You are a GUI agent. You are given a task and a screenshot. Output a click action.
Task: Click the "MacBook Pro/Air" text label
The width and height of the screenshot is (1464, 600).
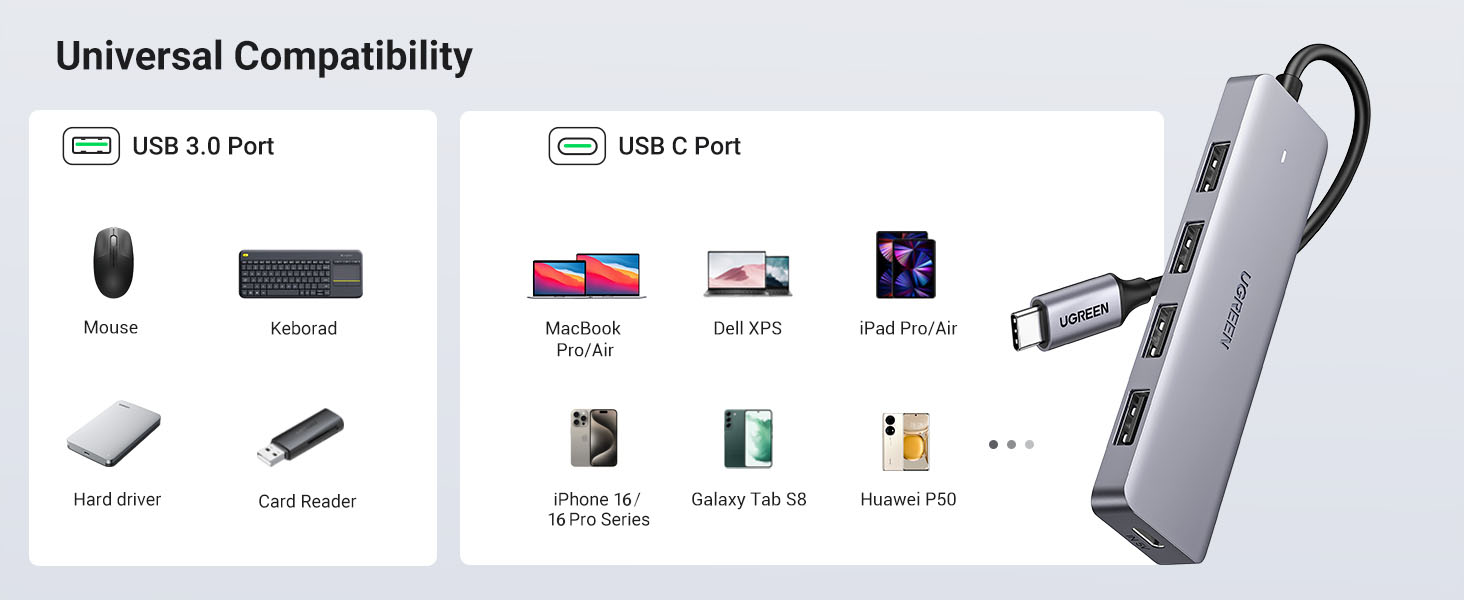[x=583, y=339]
